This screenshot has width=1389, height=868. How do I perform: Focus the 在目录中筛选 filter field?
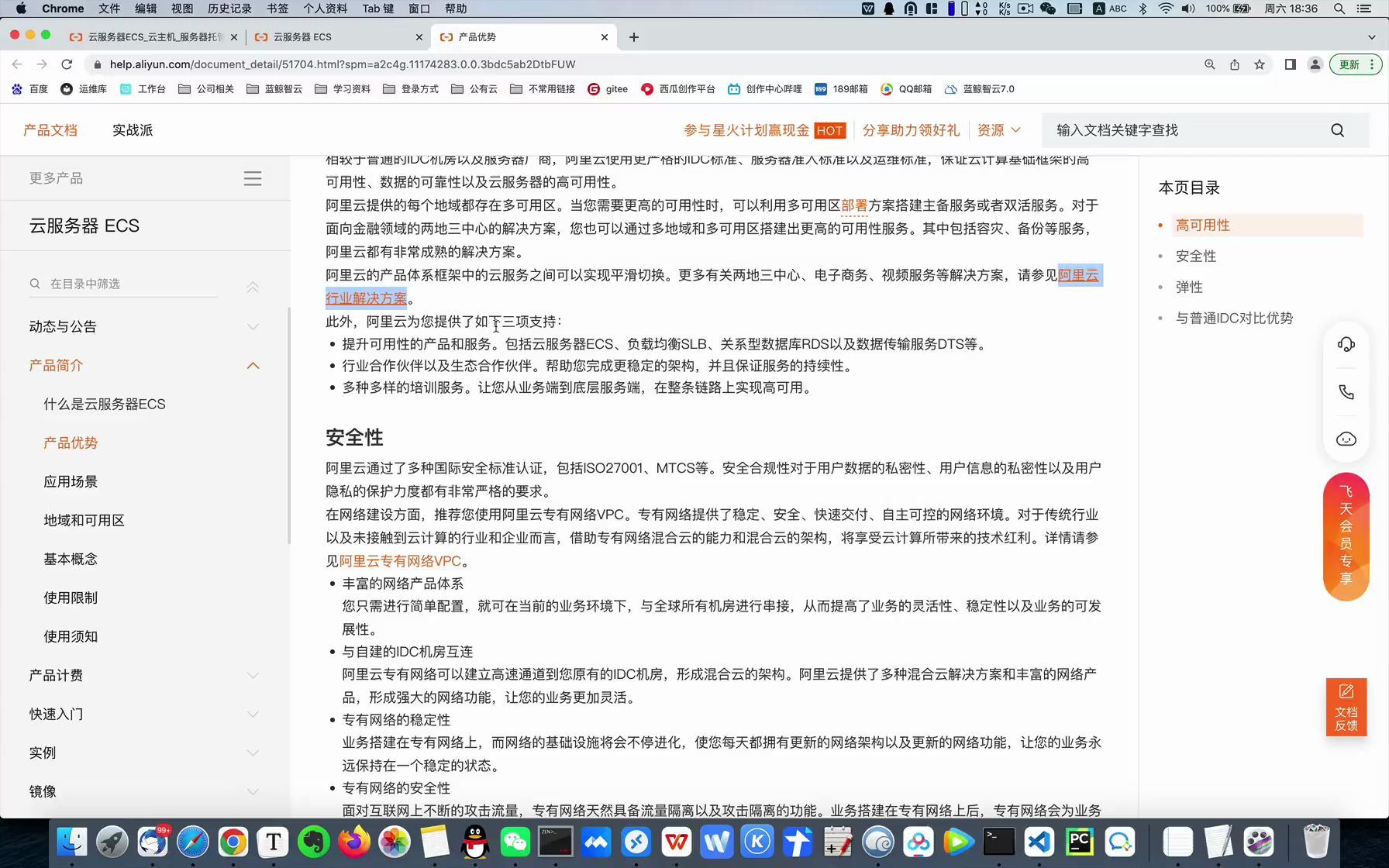click(x=124, y=284)
